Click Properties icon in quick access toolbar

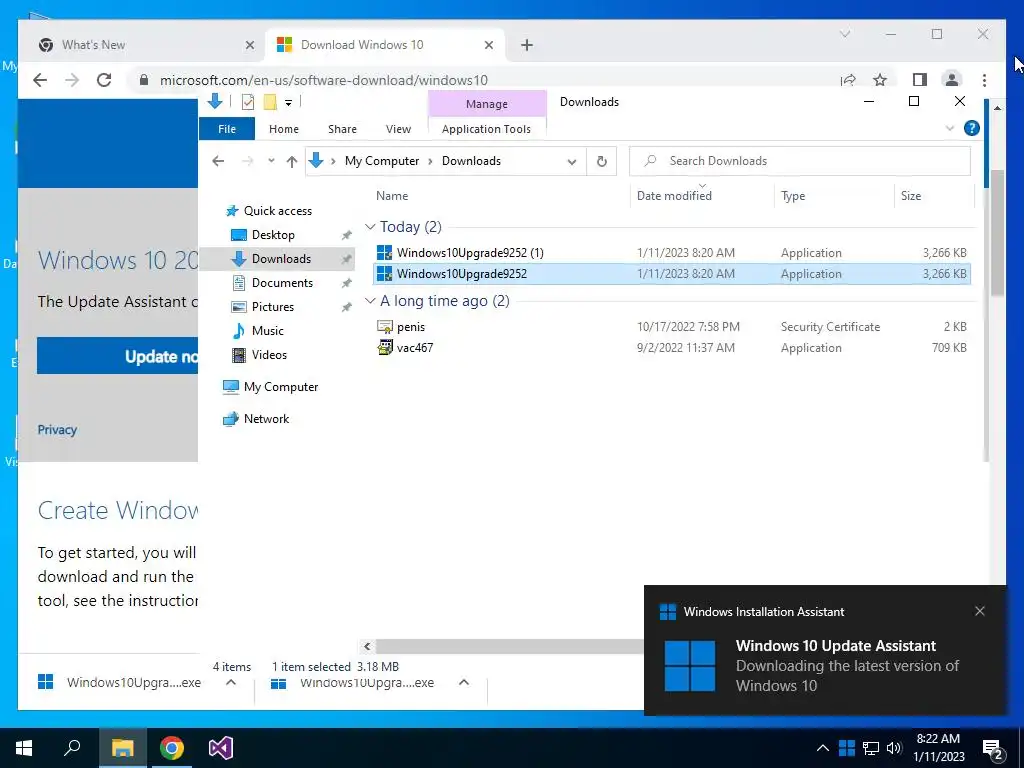pos(248,102)
